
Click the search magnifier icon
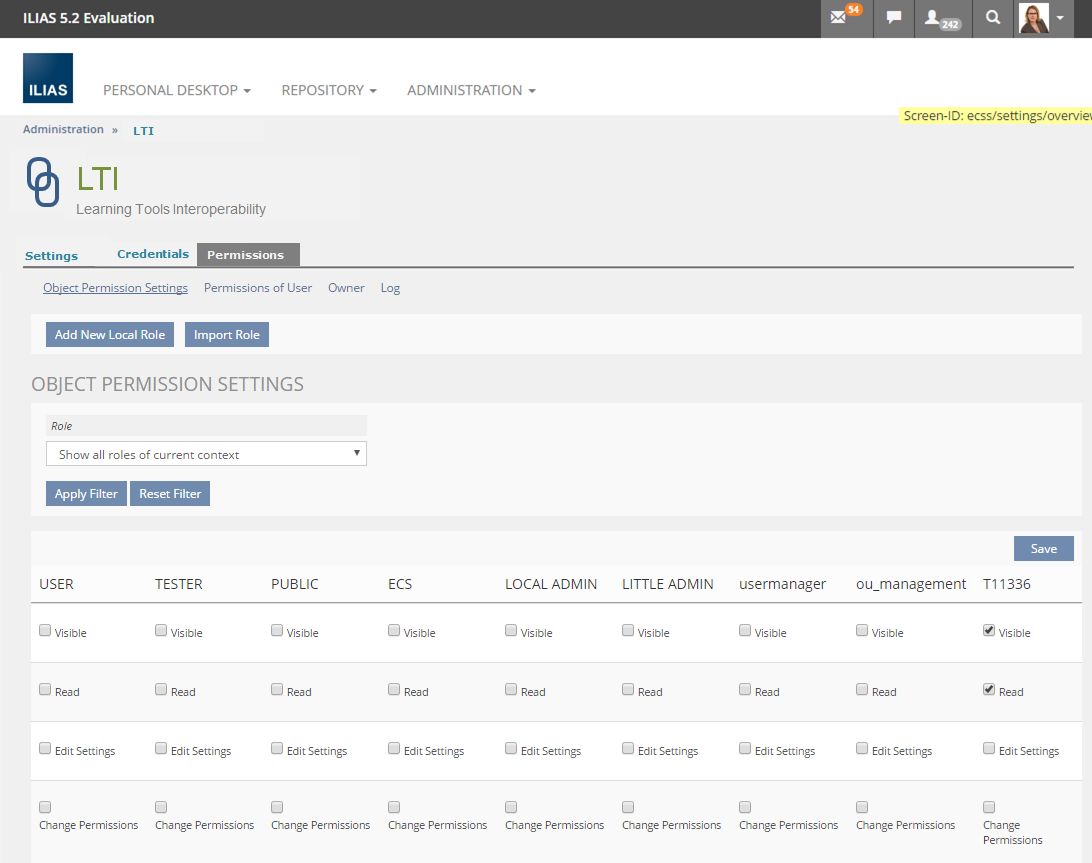tap(992, 18)
